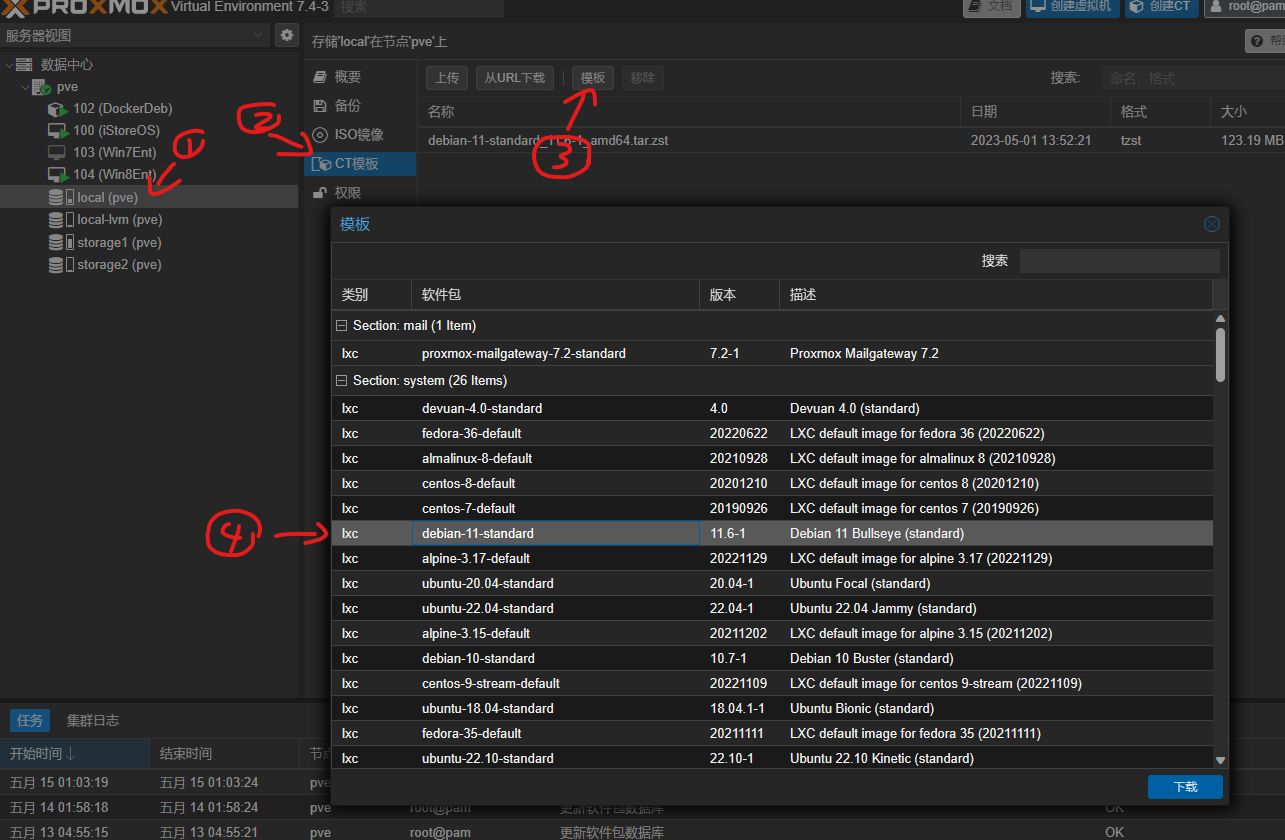This screenshot has width=1285, height=840.
Task: Select the proxmox-mailgateway-7.2-standard row
Action: [772, 353]
